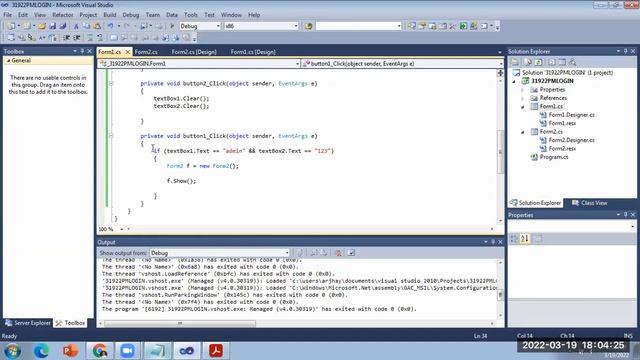Click the Cut scissors icon

click(76, 26)
